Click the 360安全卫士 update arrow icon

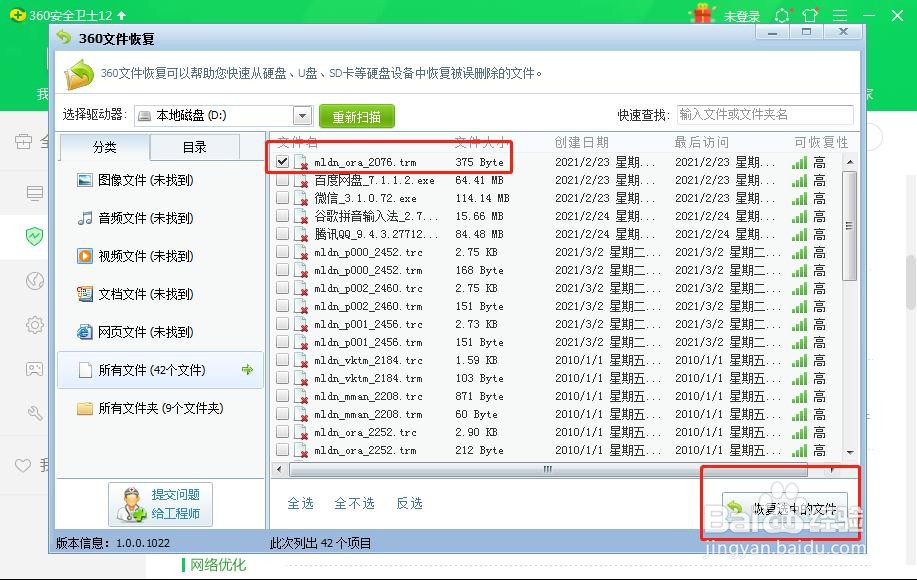tap(122, 15)
